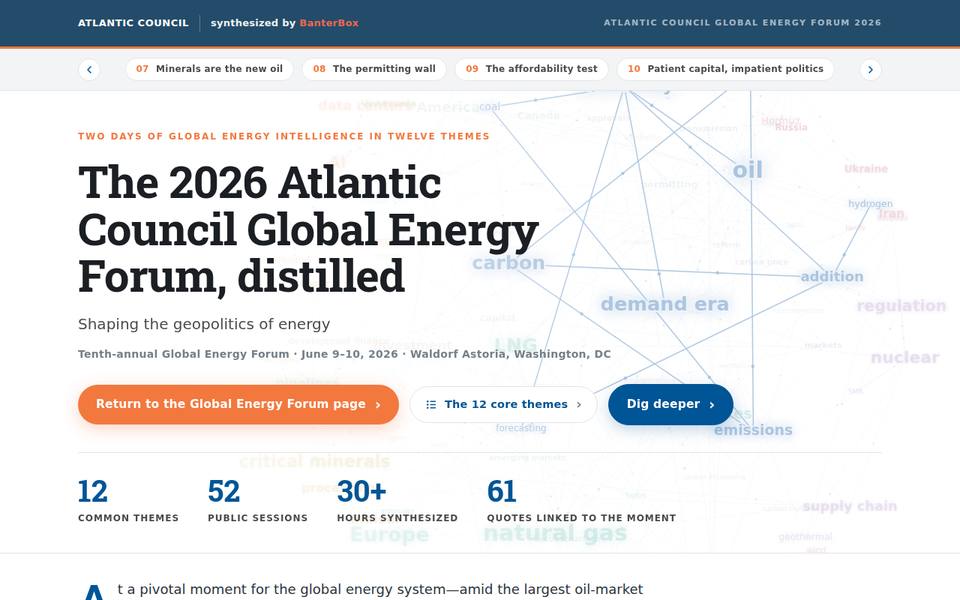960x600 pixels.
Task: Click the "addition" node in word graph
Action: [x=832, y=276]
